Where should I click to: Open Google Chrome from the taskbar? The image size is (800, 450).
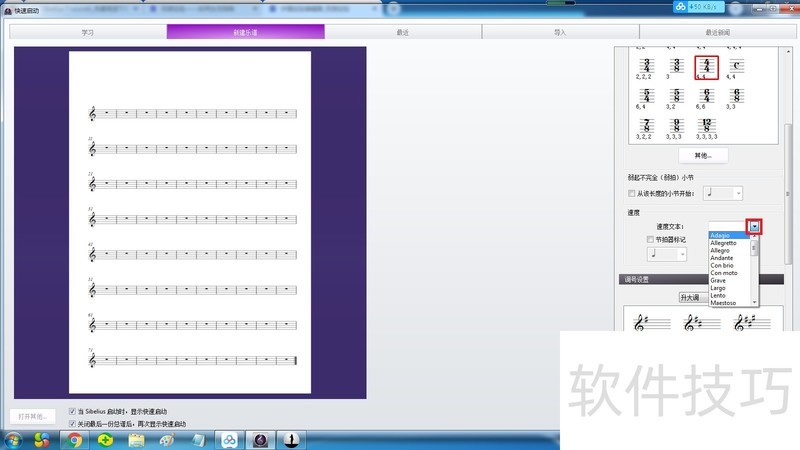click(74, 439)
